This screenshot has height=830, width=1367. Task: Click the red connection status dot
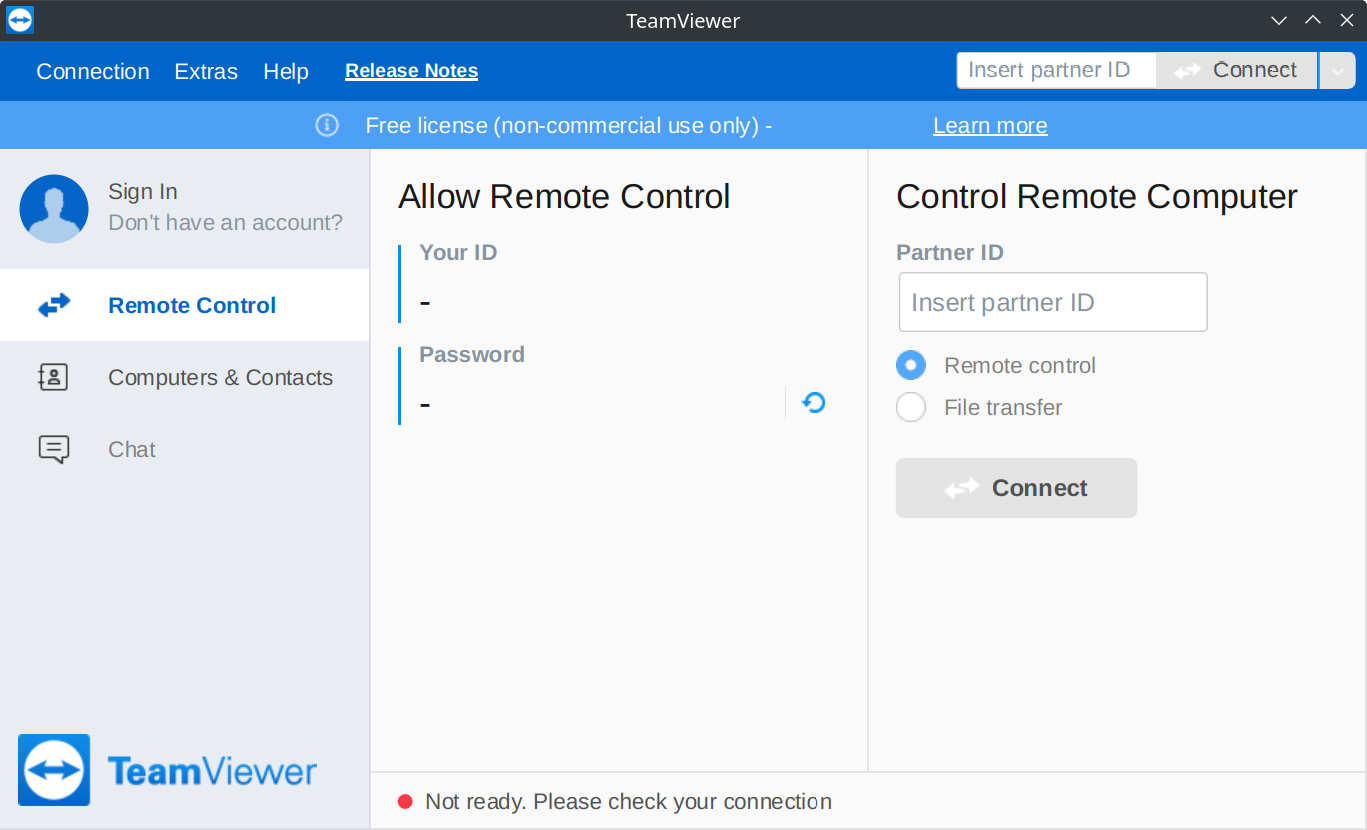[x=405, y=801]
